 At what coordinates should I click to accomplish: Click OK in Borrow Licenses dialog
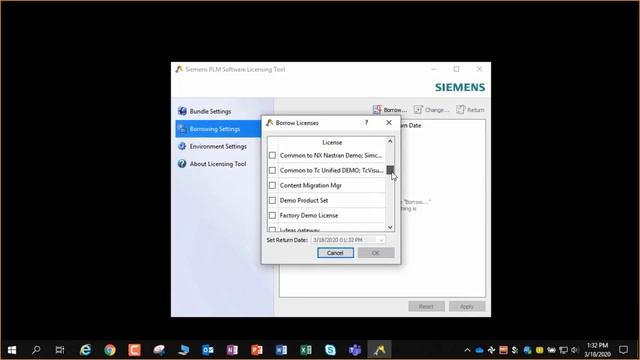point(376,253)
